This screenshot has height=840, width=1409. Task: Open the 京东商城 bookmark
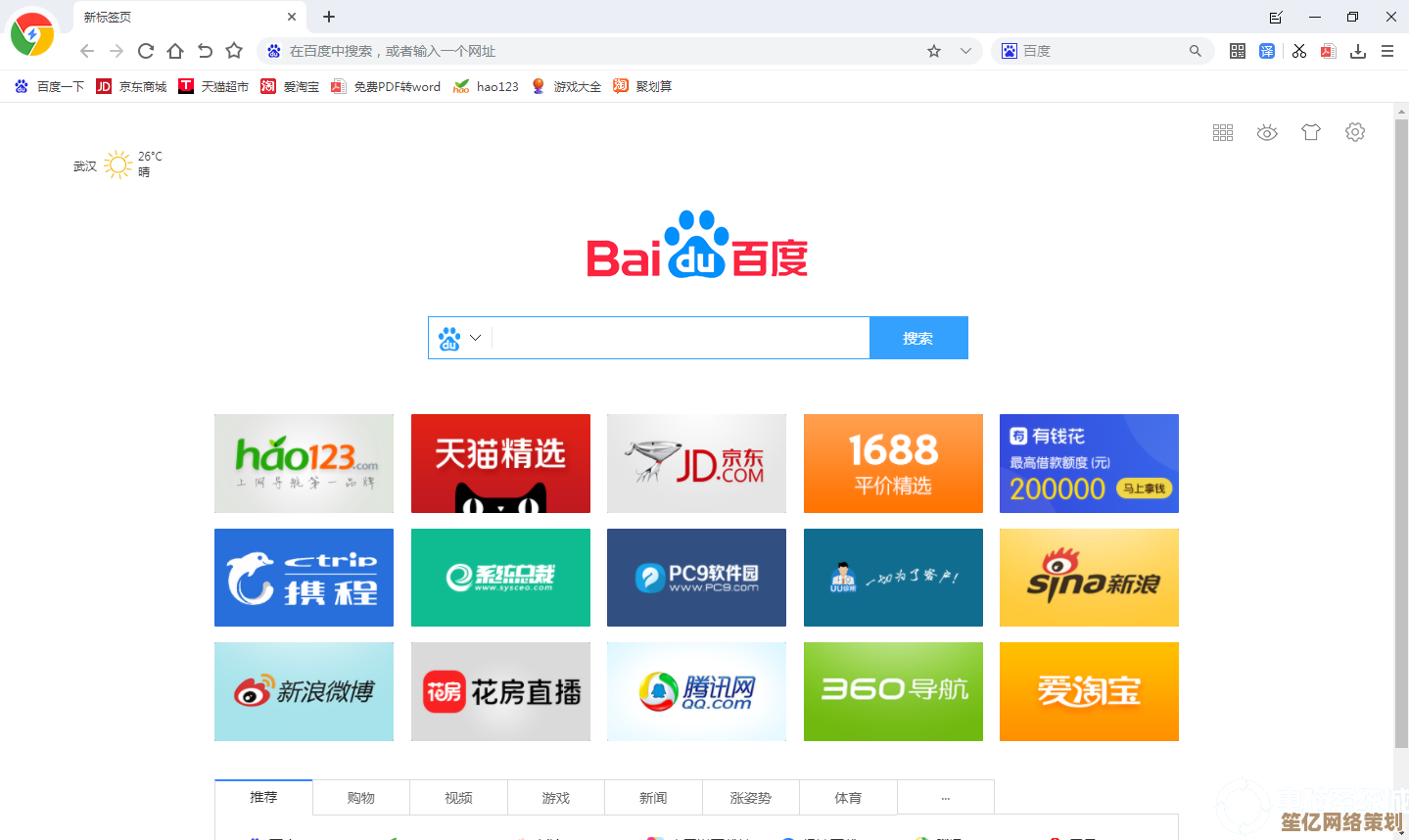[132, 86]
